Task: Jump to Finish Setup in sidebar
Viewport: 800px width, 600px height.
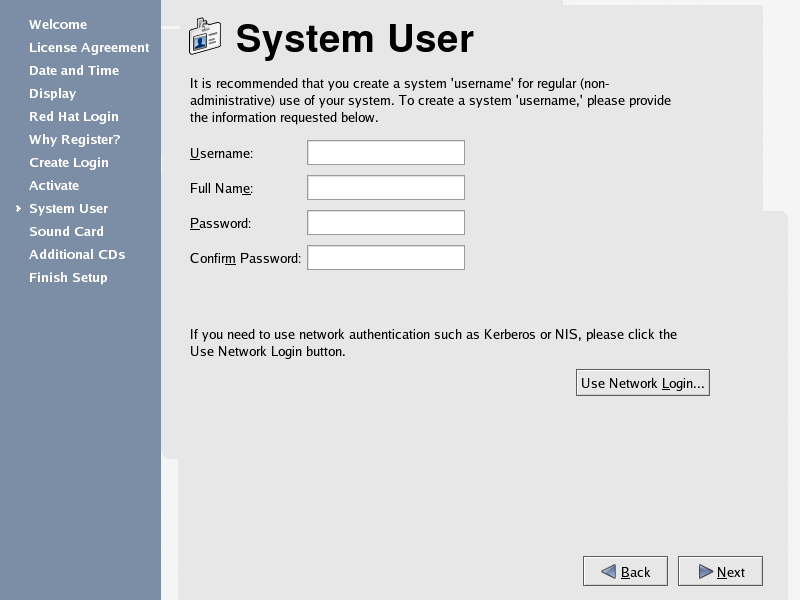Action: (x=68, y=278)
